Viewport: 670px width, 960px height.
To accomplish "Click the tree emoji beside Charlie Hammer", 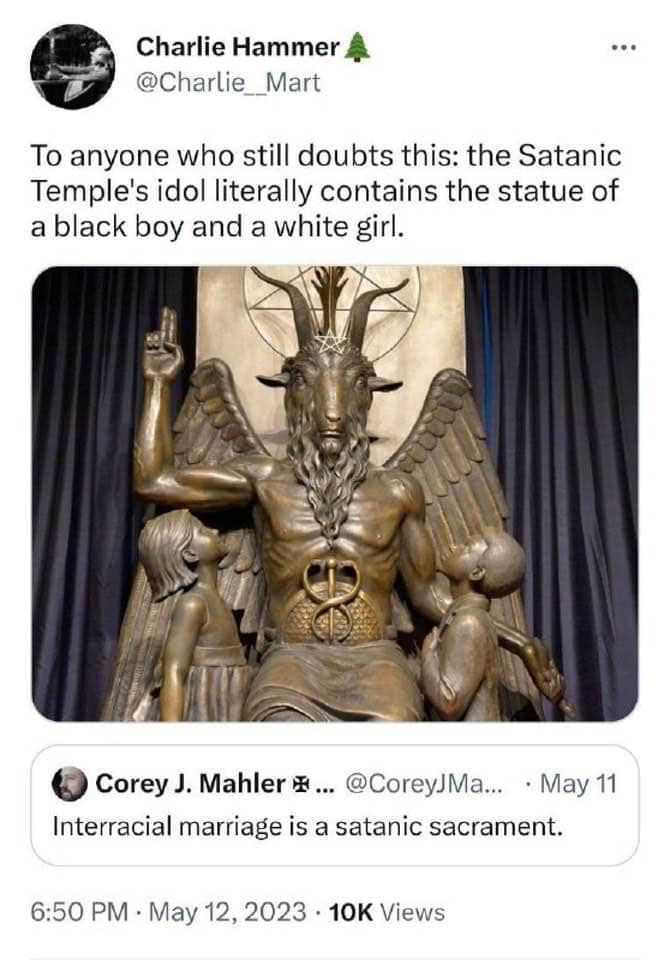I will 357,47.
